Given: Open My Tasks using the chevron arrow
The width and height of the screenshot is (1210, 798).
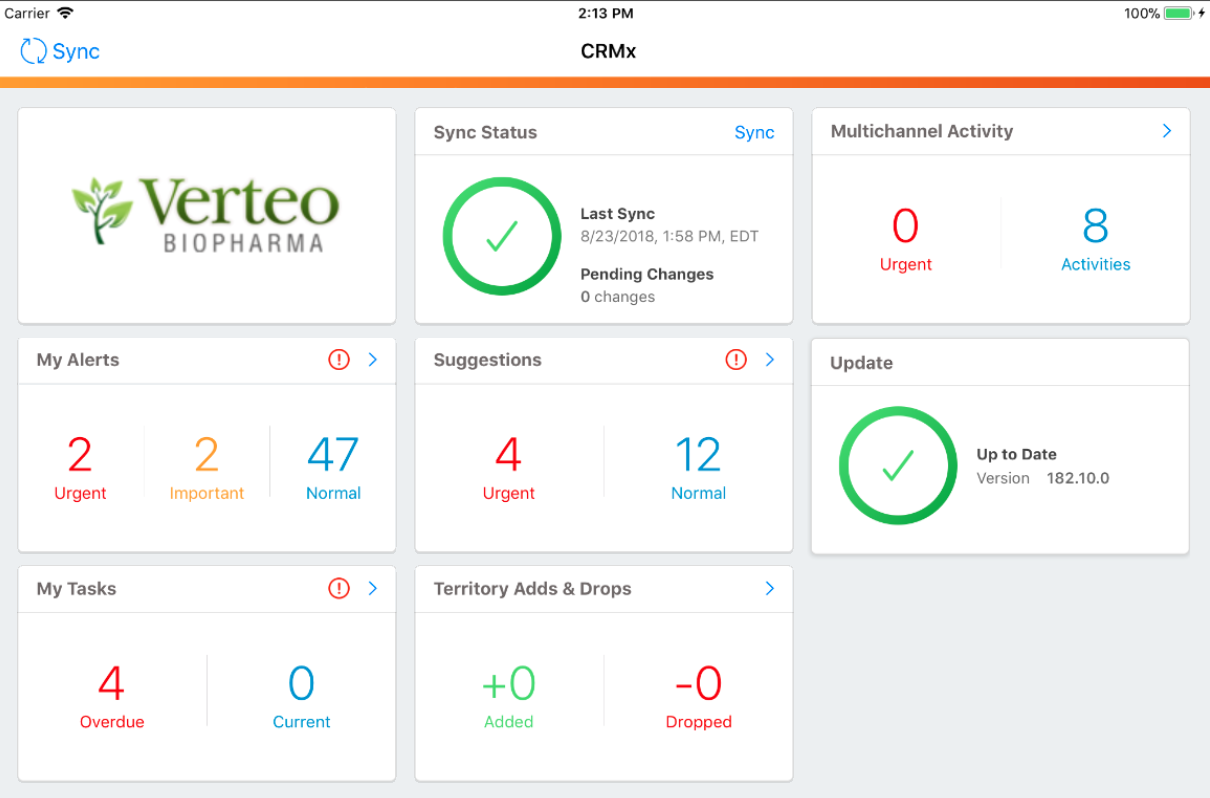Looking at the screenshot, I should click(x=373, y=589).
